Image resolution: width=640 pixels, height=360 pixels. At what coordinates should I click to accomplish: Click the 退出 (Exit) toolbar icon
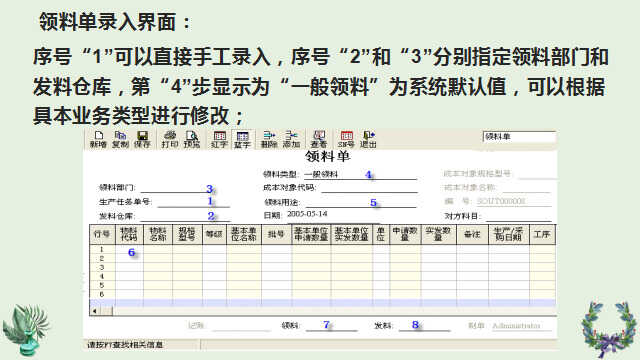tap(368, 139)
